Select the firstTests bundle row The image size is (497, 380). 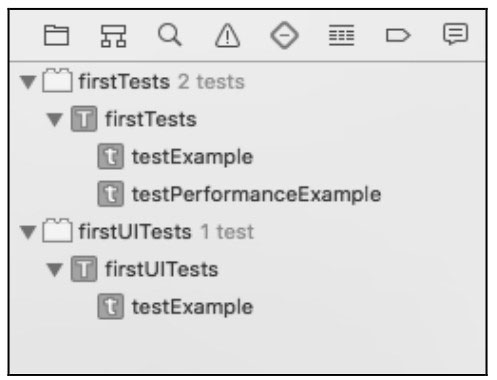248,82
